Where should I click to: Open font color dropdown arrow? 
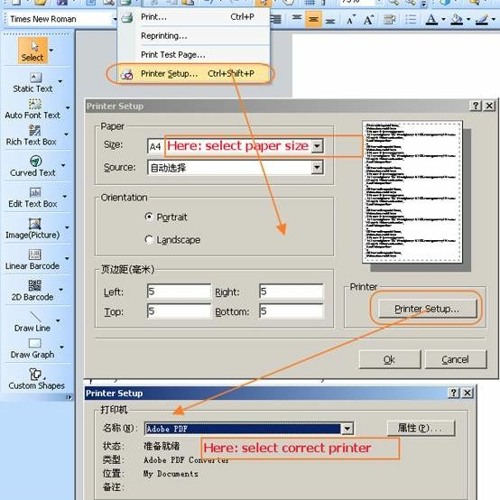pos(444,19)
